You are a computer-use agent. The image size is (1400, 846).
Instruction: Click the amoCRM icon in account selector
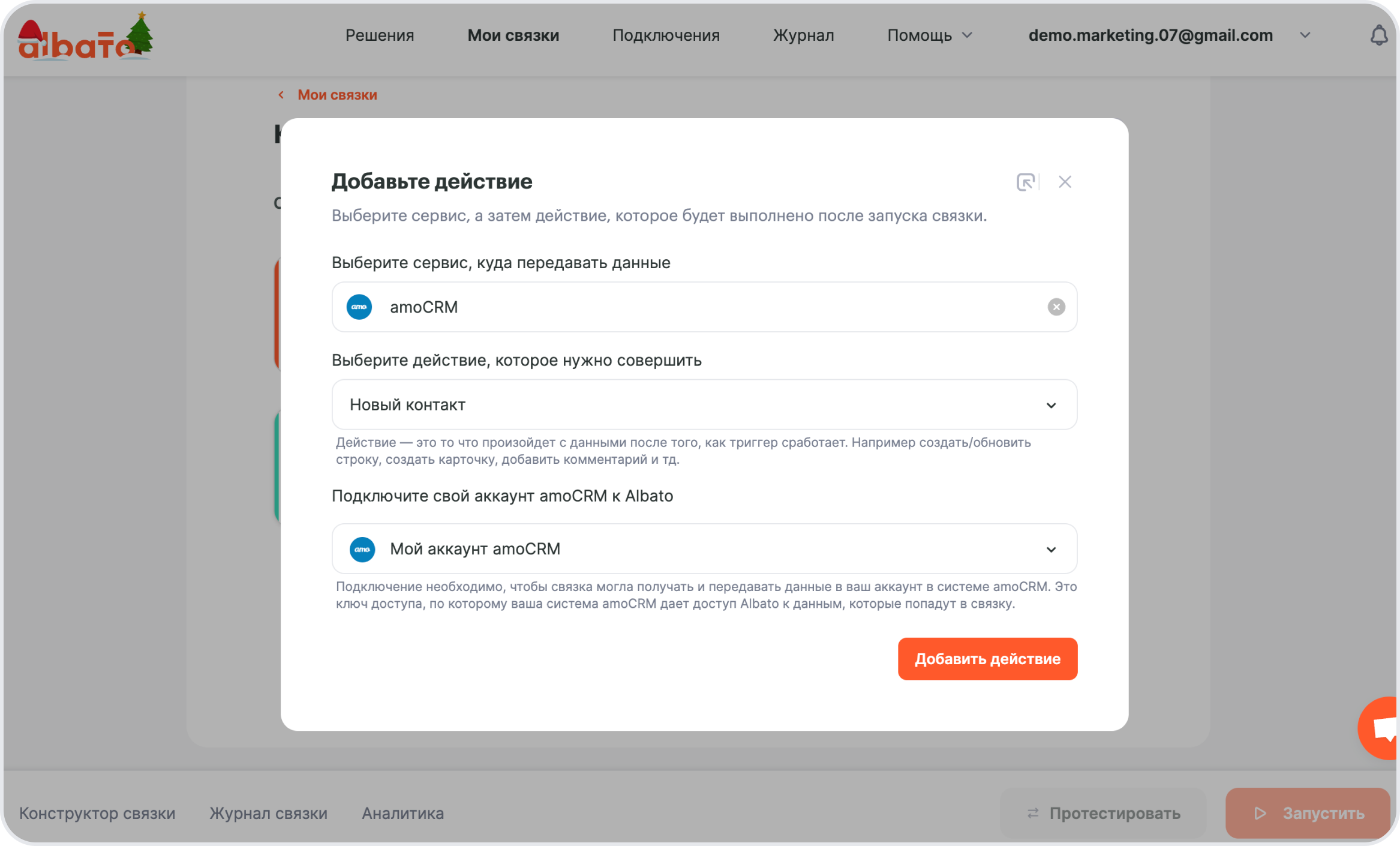pos(363,549)
